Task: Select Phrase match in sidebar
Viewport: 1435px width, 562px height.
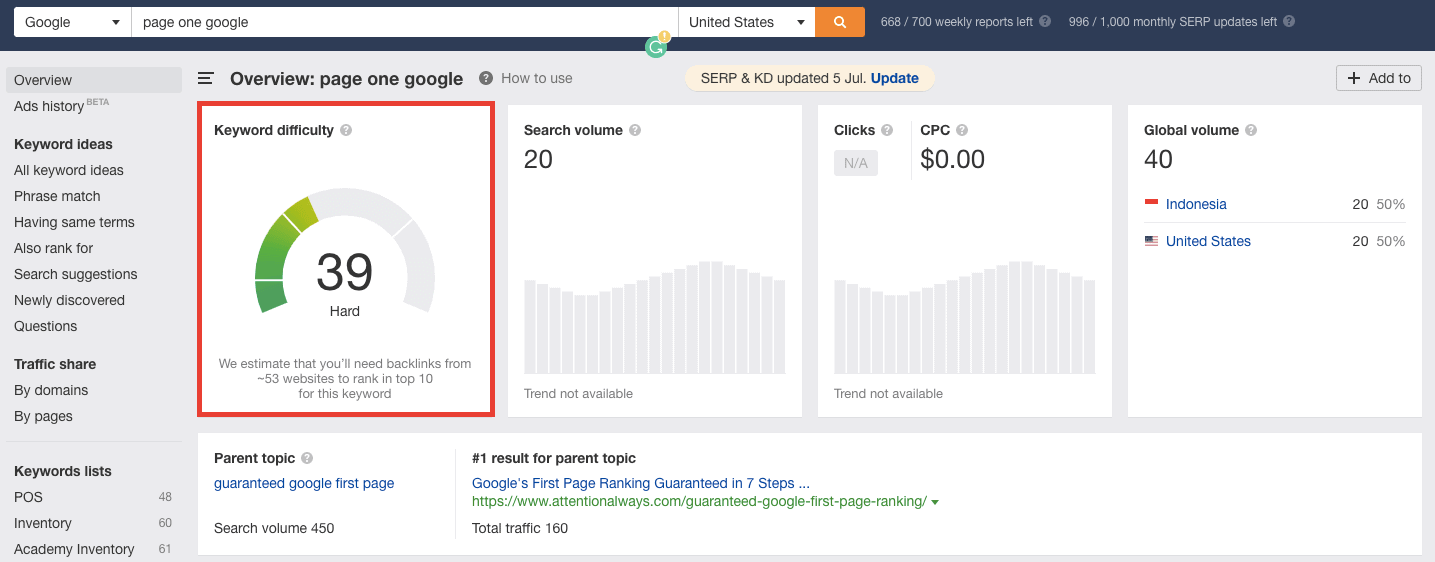Action: pyautogui.click(x=57, y=196)
